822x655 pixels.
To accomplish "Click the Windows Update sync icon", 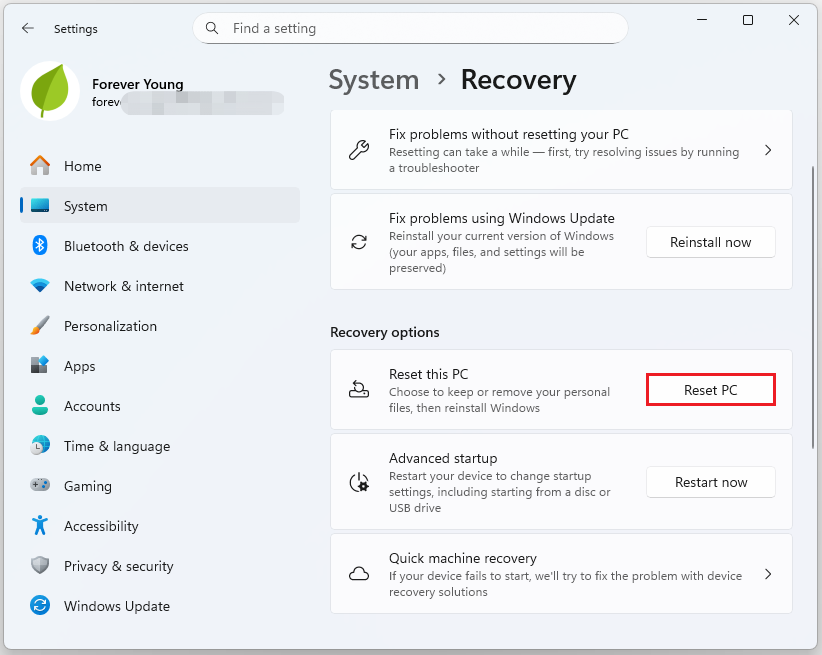I will click(40, 606).
